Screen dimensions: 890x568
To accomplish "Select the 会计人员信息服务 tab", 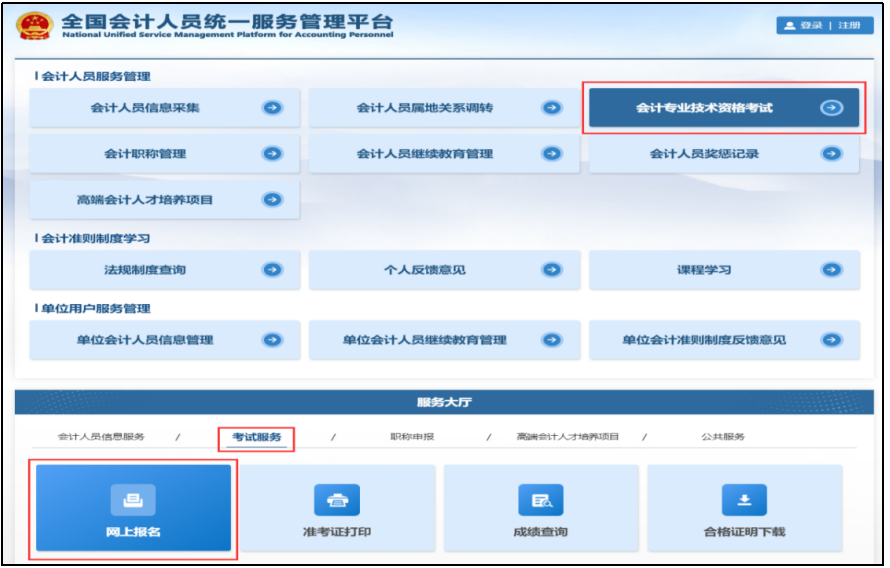I will tap(101, 437).
